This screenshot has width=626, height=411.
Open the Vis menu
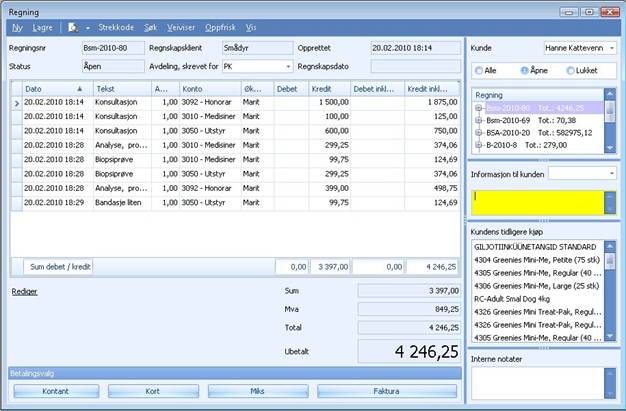(x=251, y=28)
